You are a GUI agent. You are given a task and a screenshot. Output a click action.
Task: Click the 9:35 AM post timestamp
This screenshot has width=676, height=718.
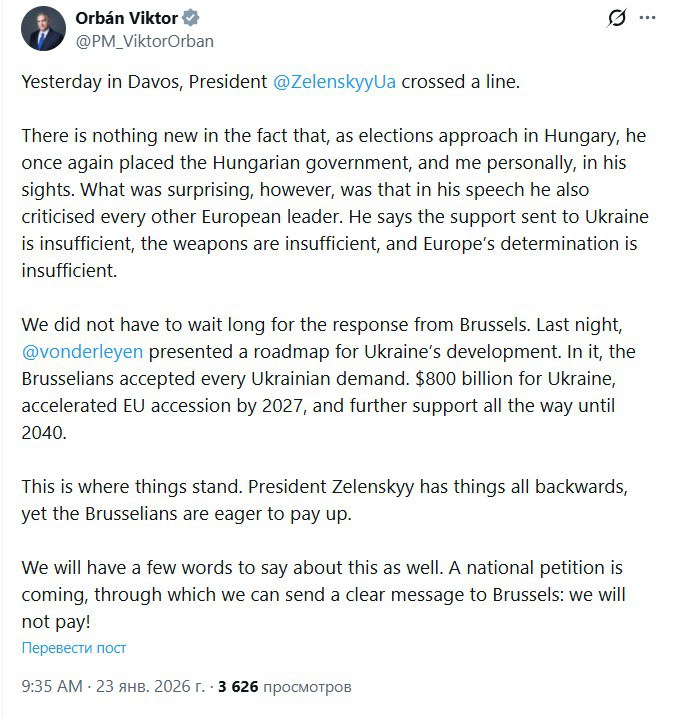tap(51, 688)
